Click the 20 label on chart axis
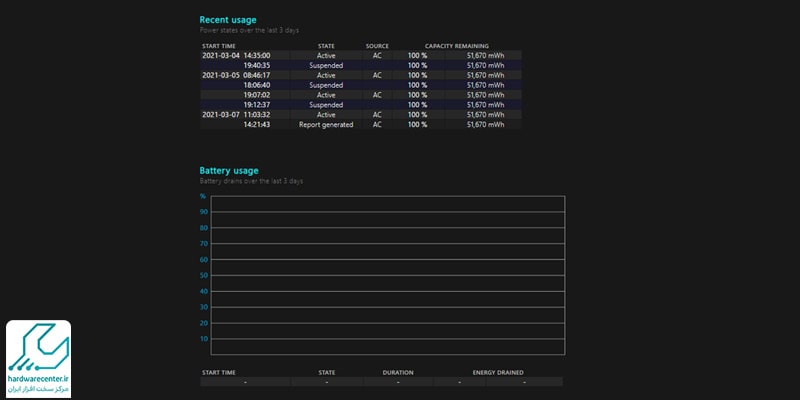Image resolution: width=800 pixels, height=400 pixels. pyautogui.click(x=204, y=323)
